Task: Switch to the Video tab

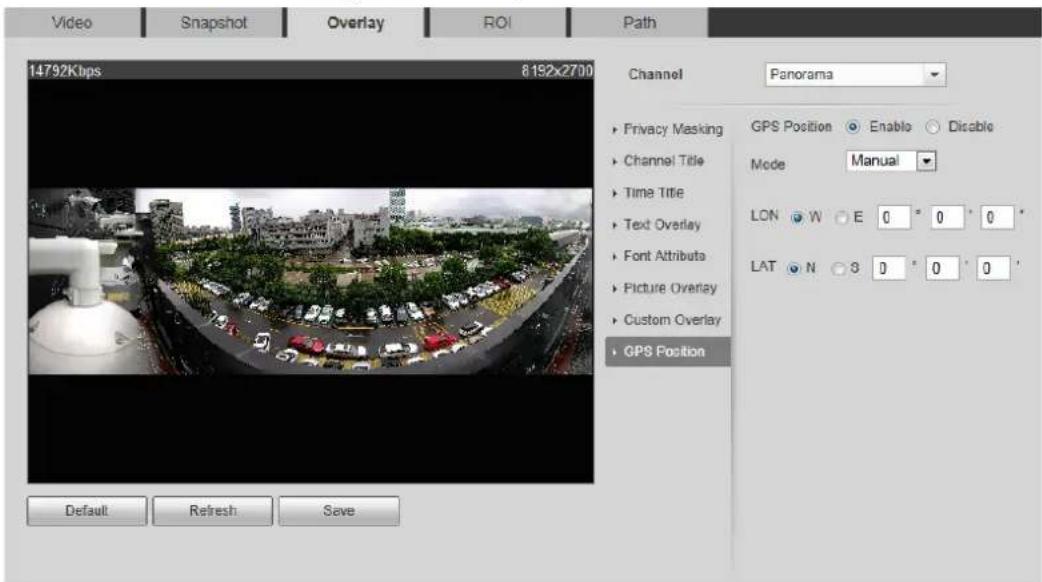Action: pos(72,23)
